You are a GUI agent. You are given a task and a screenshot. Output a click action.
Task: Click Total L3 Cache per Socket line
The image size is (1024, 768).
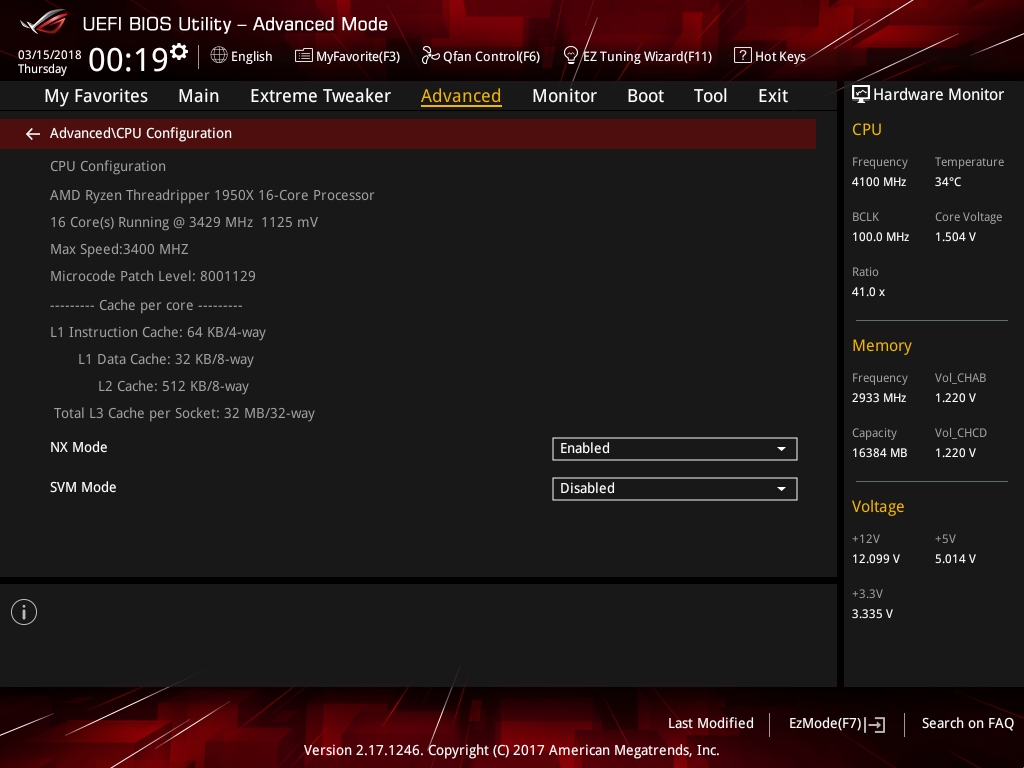tap(184, 413)
